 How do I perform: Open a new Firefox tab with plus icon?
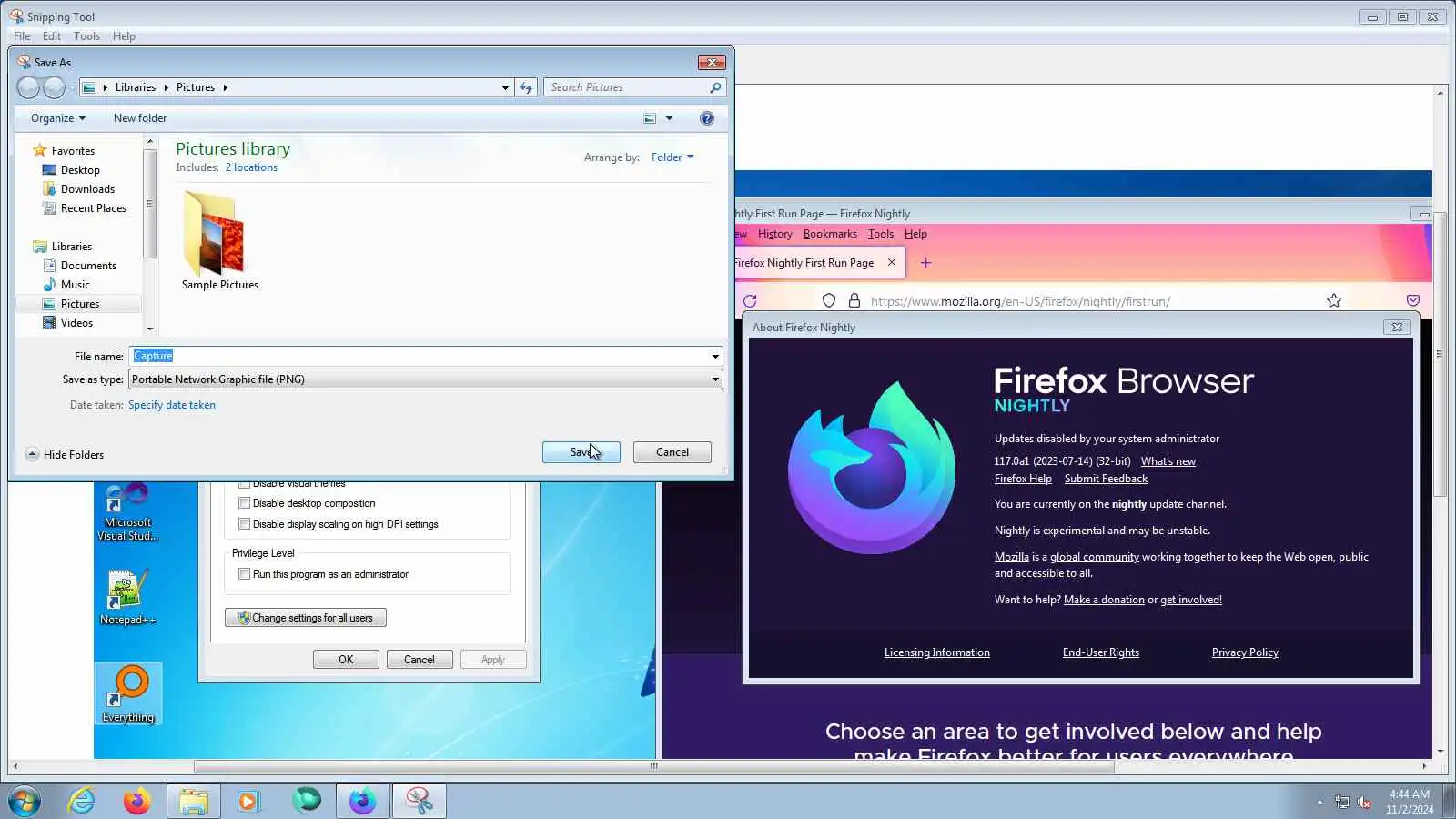(926, 263)
